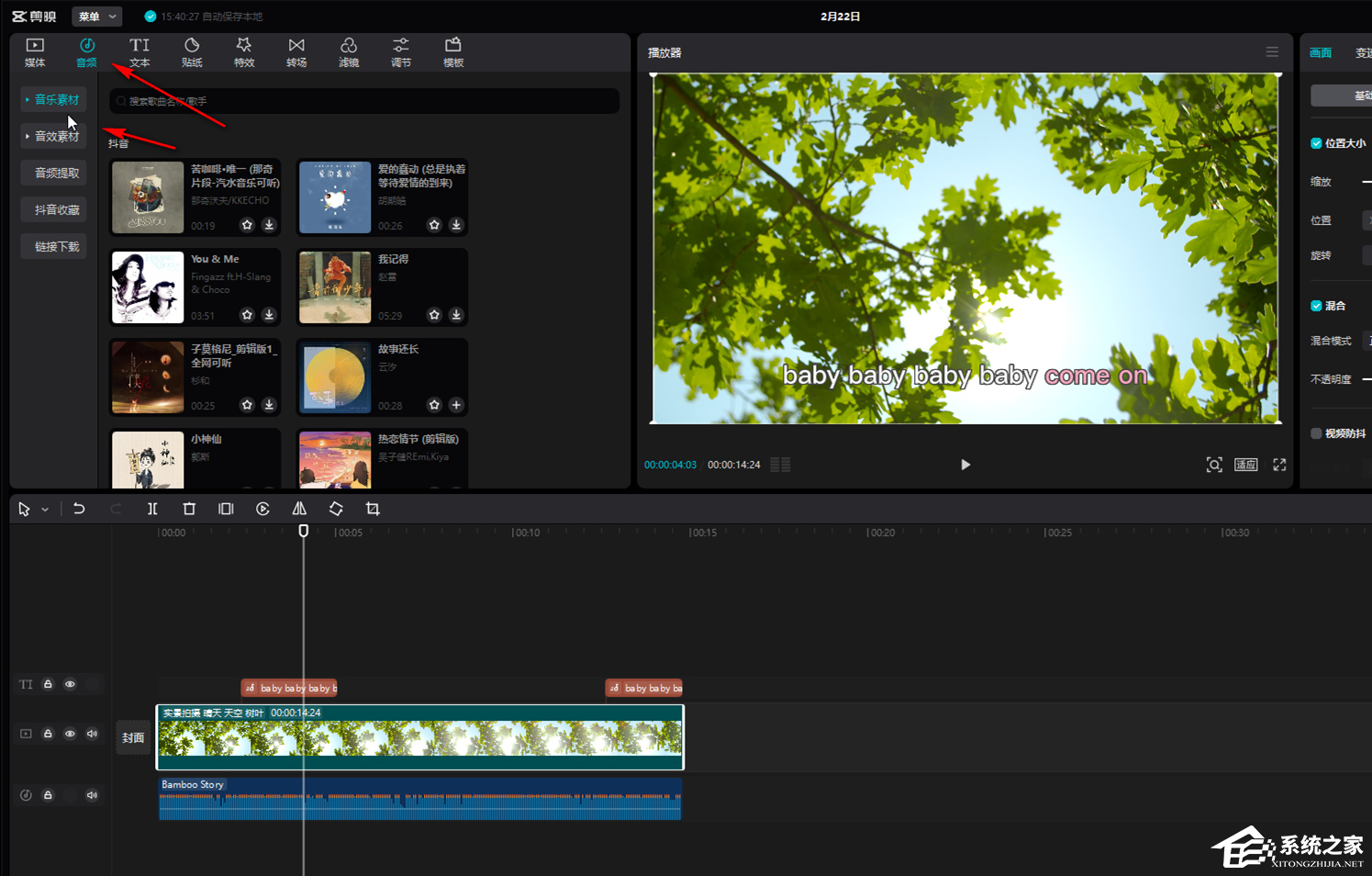Open the 转场 transitions panel
Screen dimensions: 1372x876
coord(296,52)
